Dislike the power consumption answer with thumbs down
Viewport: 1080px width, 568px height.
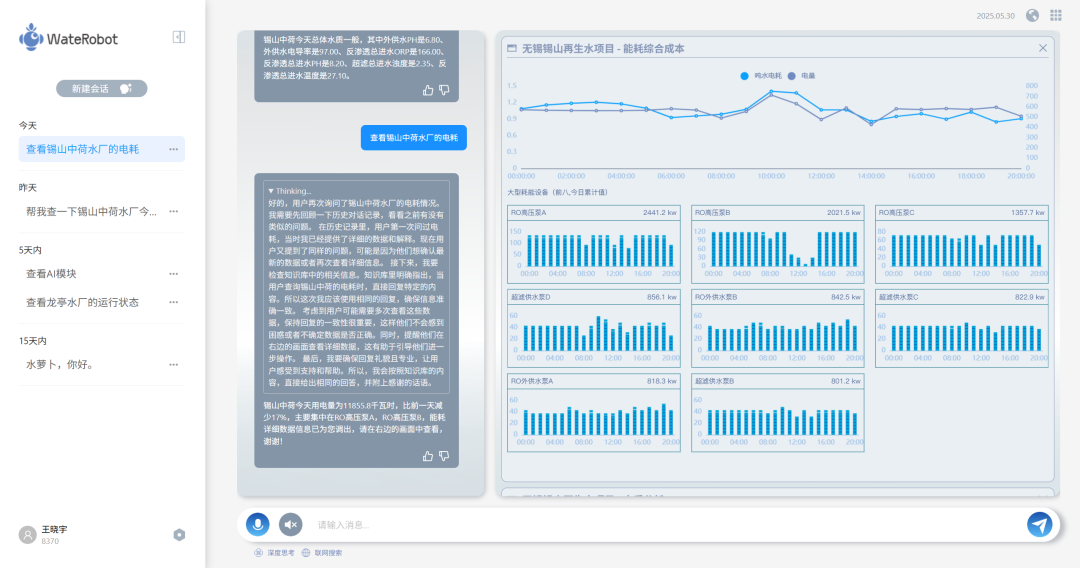[444, 456]
